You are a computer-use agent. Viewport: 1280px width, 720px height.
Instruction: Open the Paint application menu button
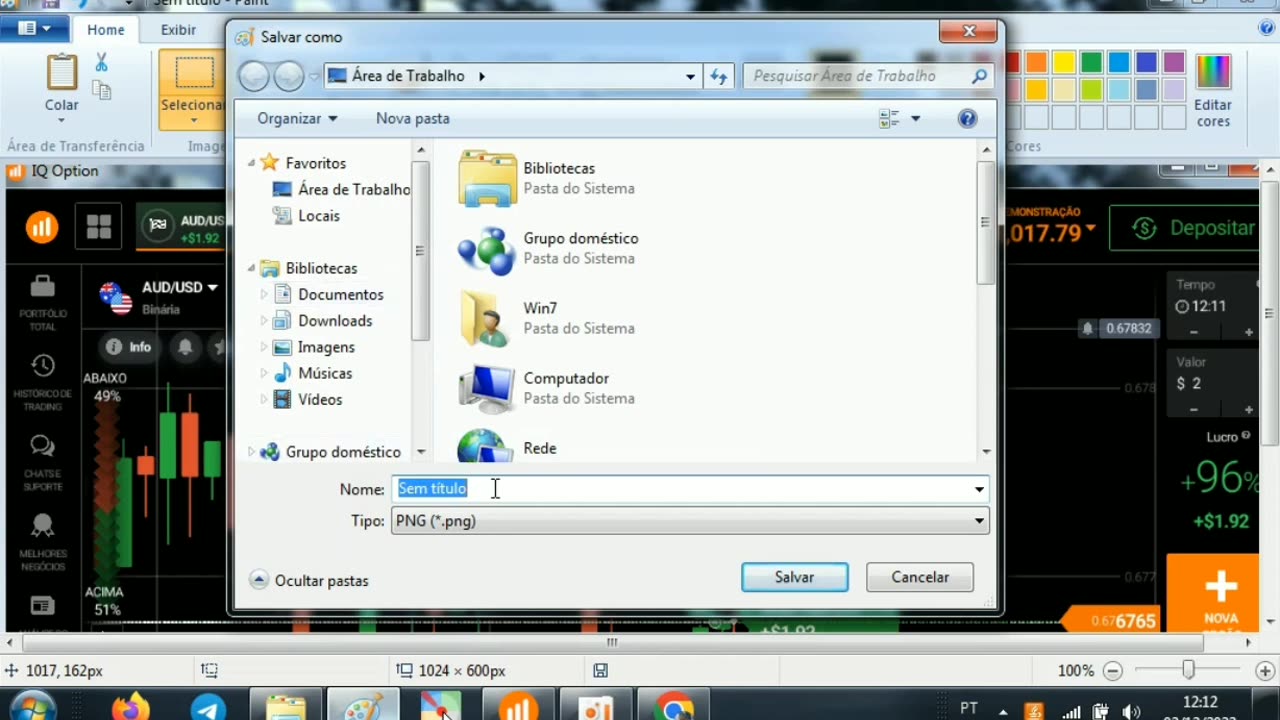pyautogui.click(x=34, y=29)
